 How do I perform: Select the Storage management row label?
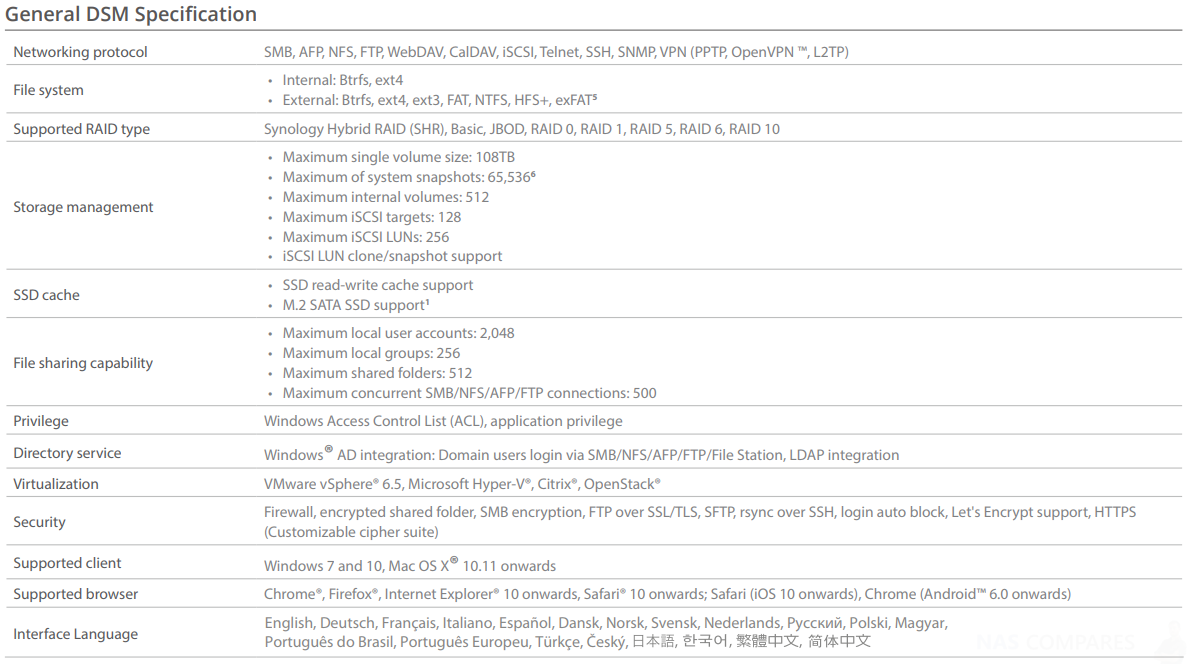83,207
